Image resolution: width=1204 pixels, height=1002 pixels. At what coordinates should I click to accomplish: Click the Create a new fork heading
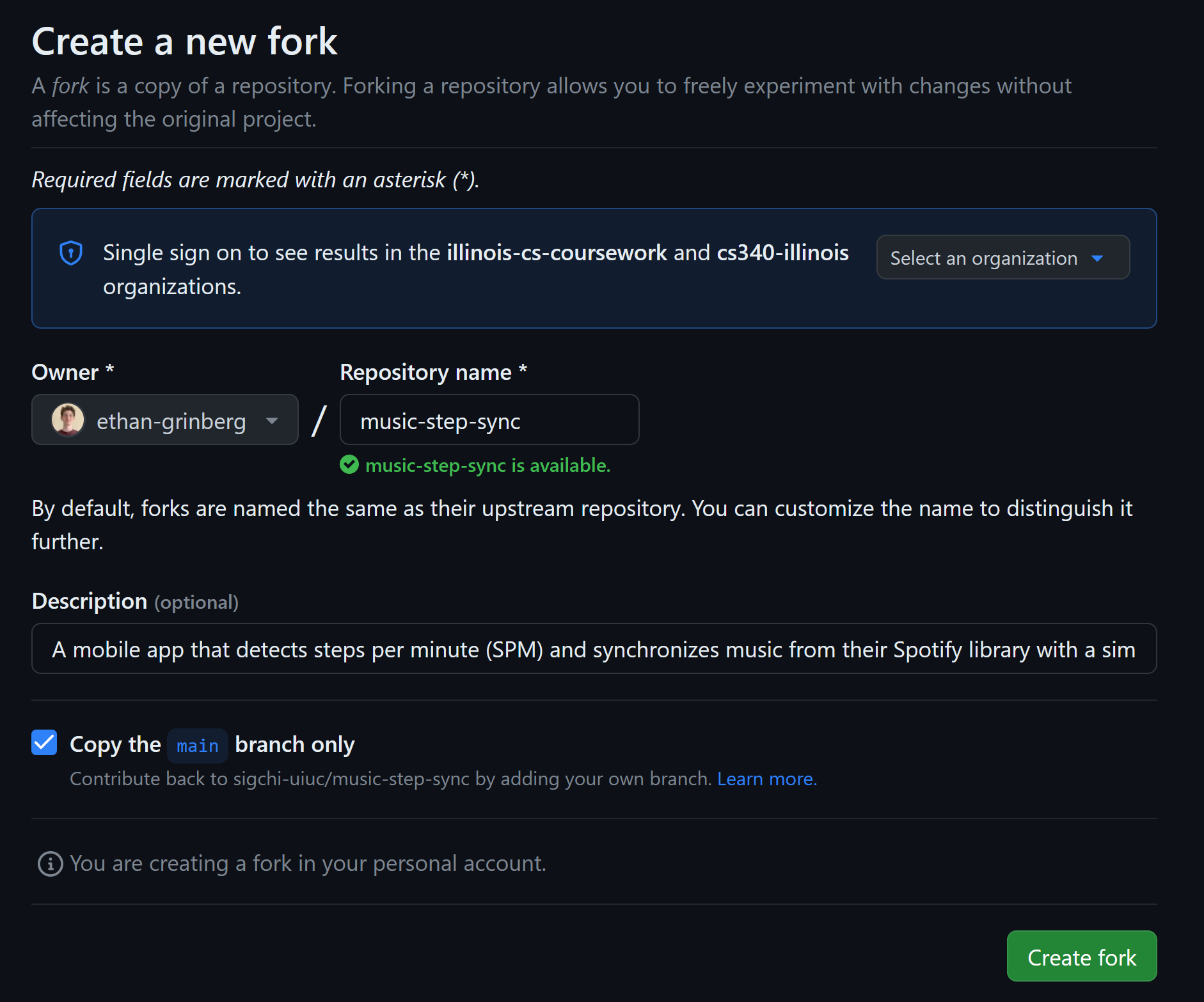click(x=184, y=42)
